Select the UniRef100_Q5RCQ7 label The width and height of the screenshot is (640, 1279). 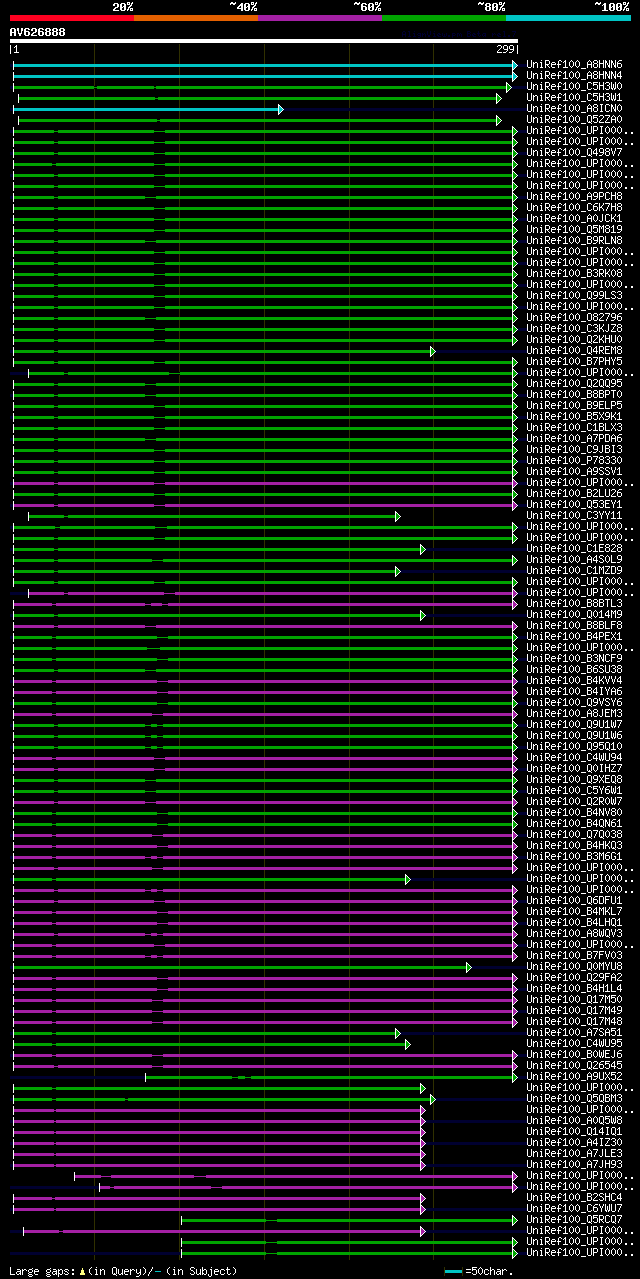[574, 1220]
